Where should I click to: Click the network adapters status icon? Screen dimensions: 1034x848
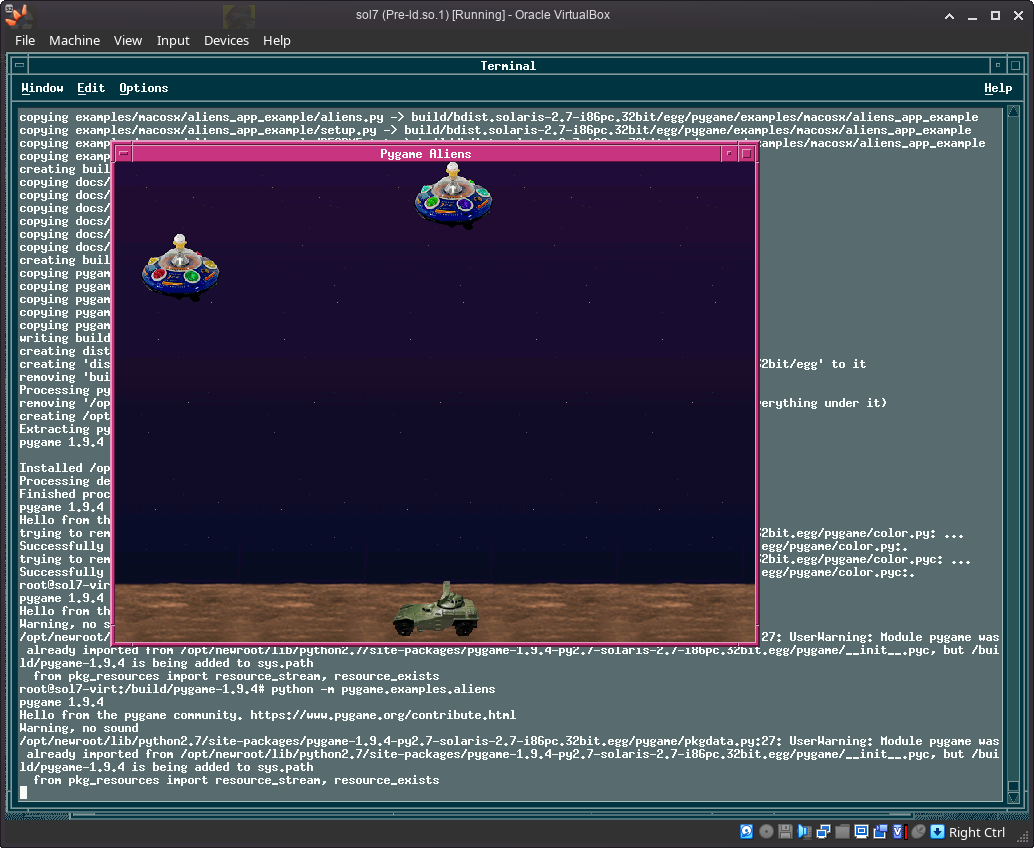[823, 832]
